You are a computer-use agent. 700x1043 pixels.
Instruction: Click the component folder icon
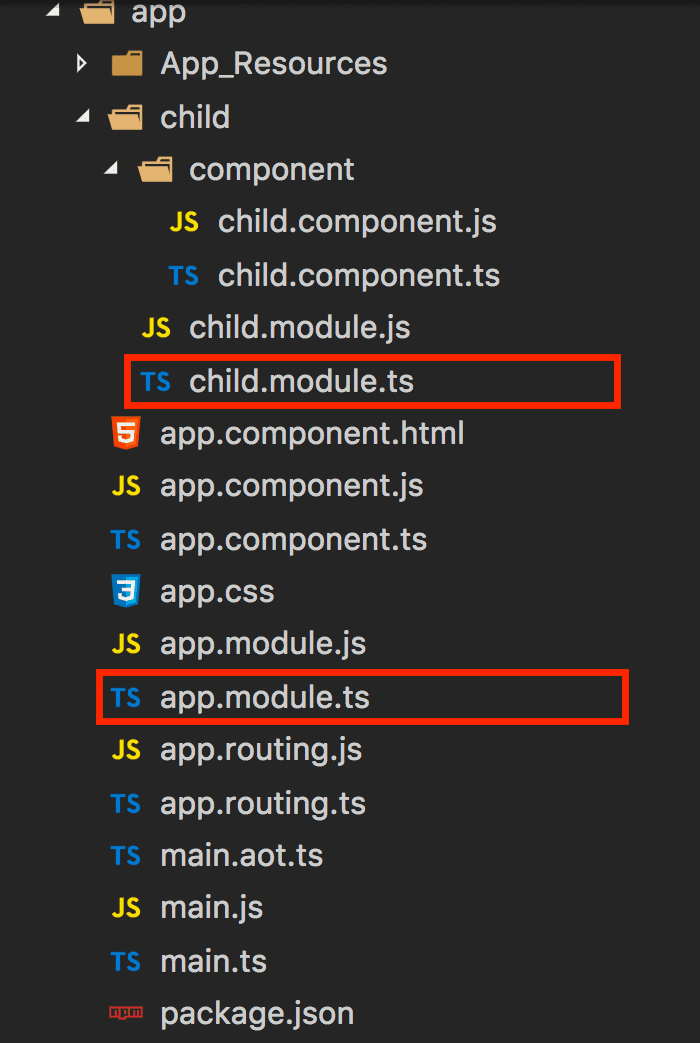click(x=155, y=170)
